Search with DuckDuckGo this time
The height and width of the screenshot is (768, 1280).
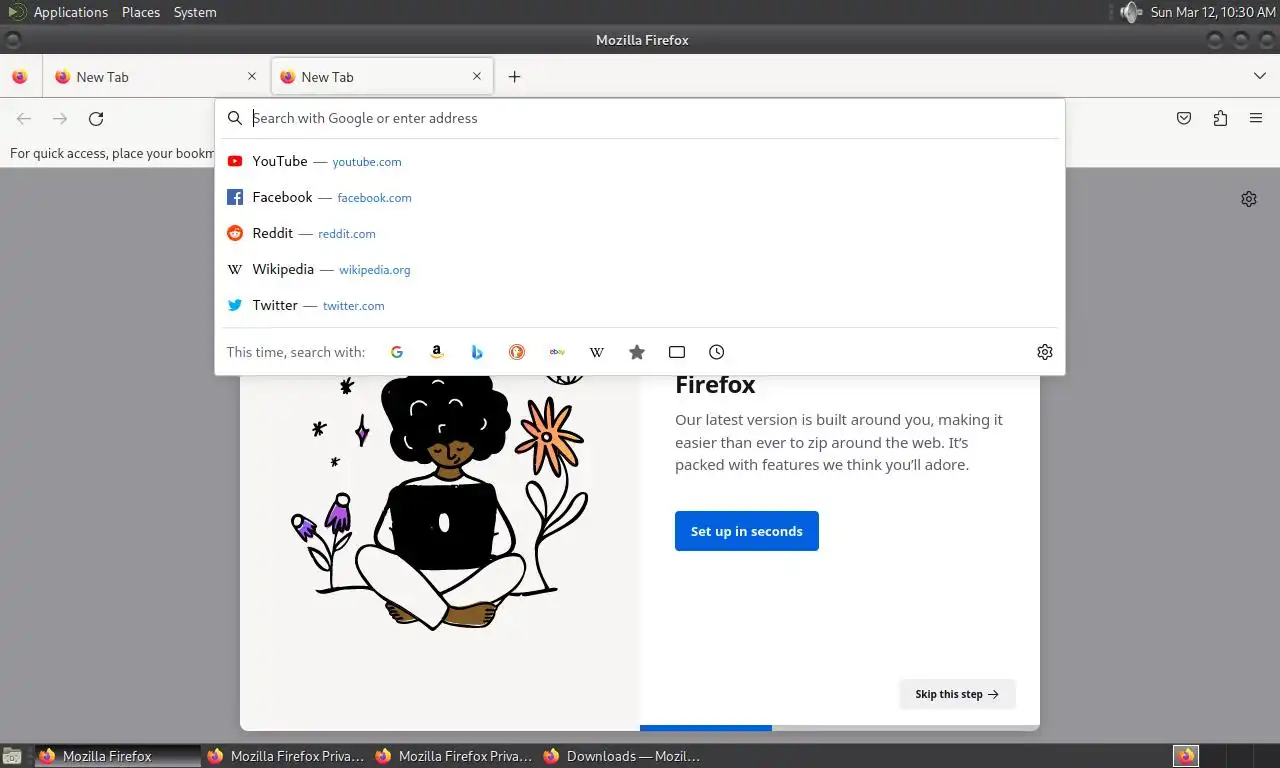point(517,352)
